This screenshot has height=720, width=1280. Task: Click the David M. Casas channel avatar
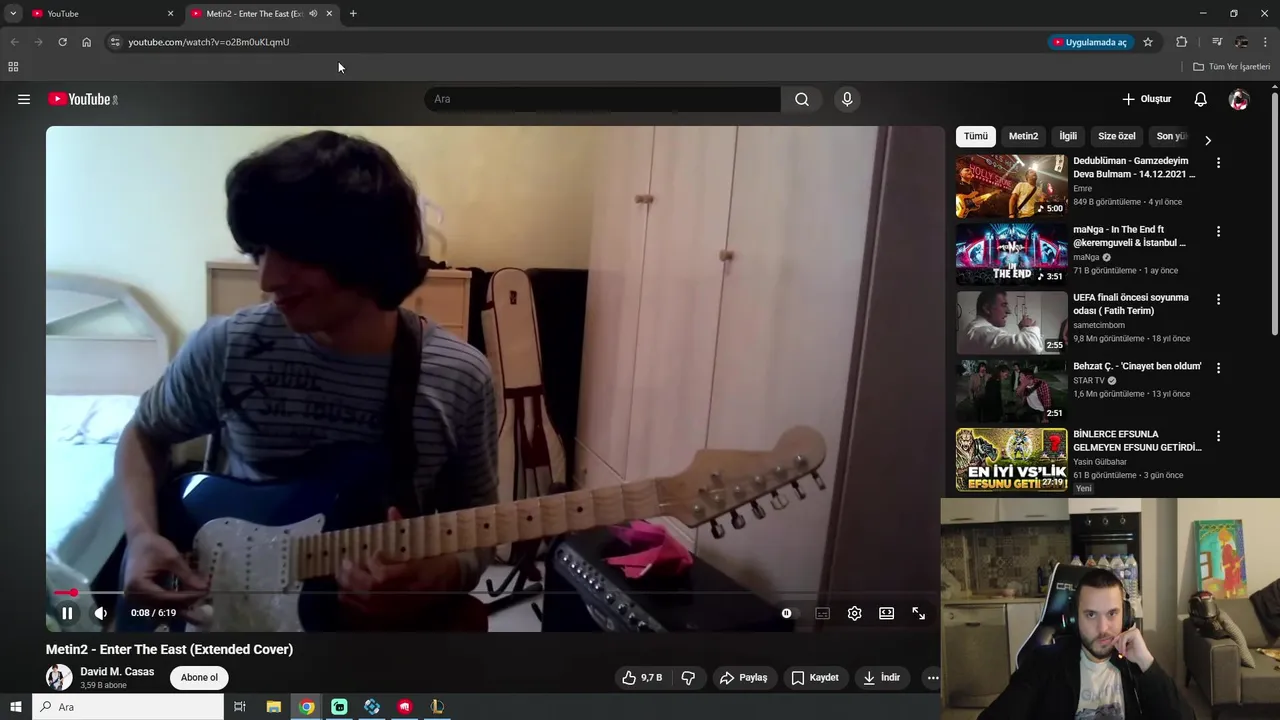click(x=59, y=677)
